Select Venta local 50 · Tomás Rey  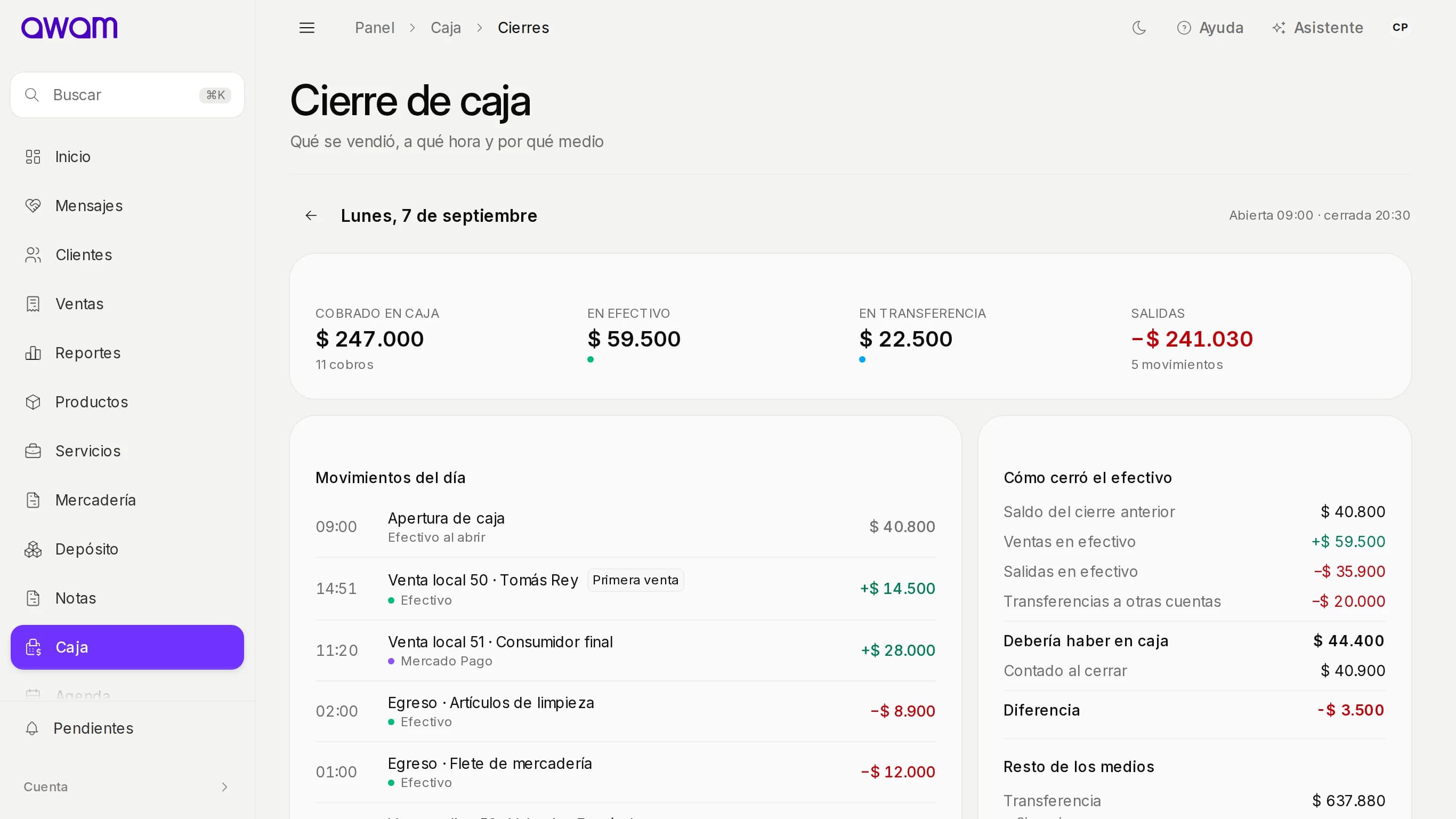point(625,589)
